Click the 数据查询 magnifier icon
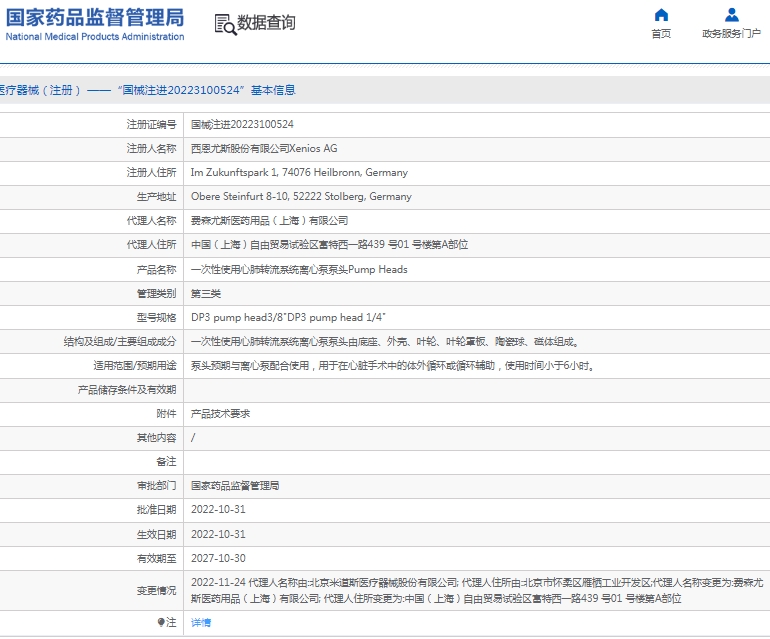Image resolution: width=770 pixels, height=639 pixels. pyautogui.click(x=225, y=25)
